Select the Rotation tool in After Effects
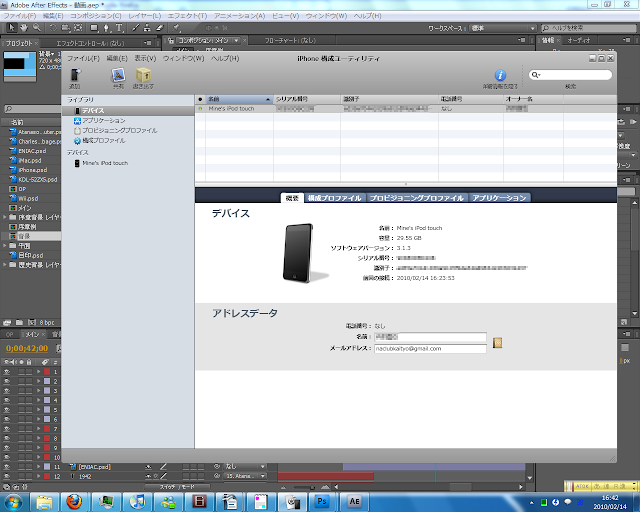Viewport: 640px width, 512px height. click(53, 28)
